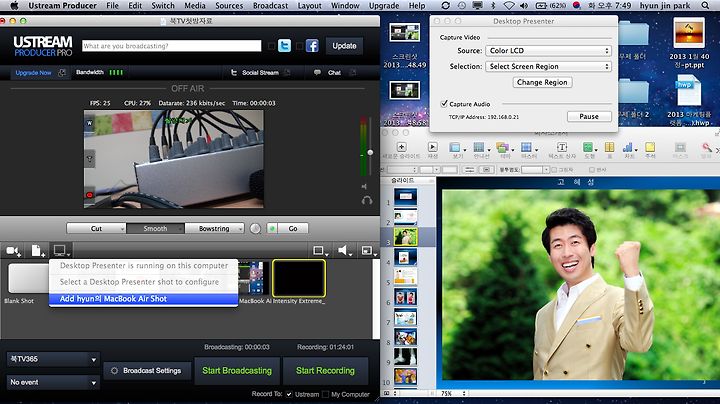The width and height of the screenshot is (720, 404).
Task: Enable the Facebook posting checkbox
Action: pos(299,46)
